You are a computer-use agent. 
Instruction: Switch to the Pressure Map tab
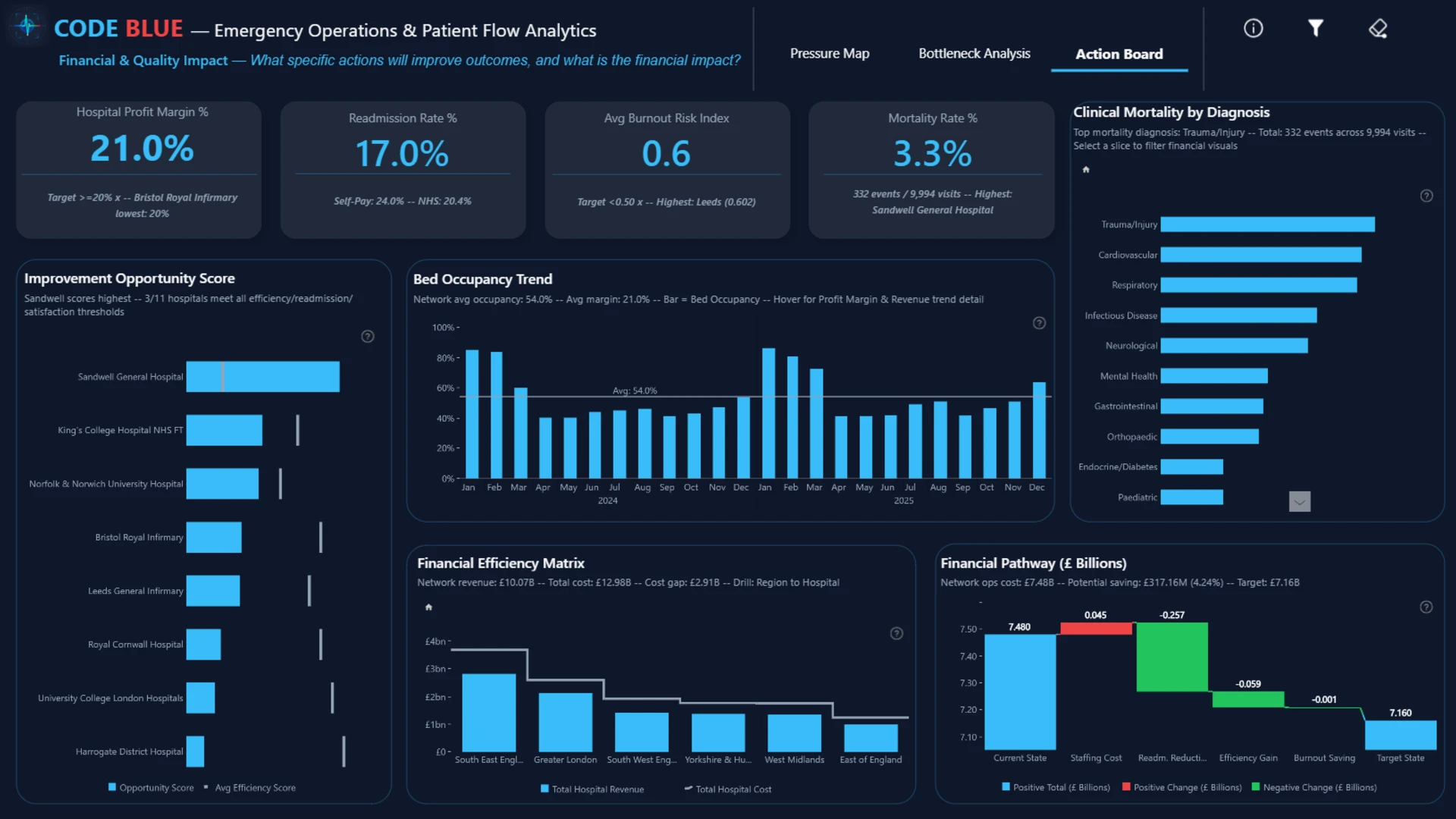click(x=830, y=54)
